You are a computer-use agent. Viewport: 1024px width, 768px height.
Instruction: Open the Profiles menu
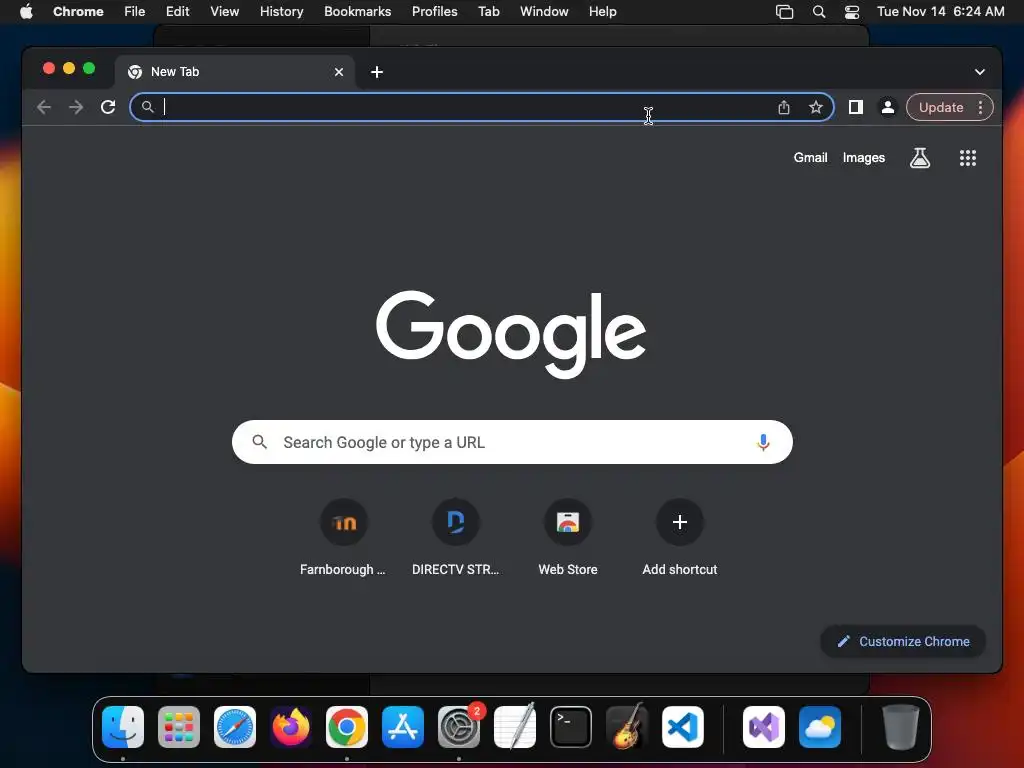(434, 12)
